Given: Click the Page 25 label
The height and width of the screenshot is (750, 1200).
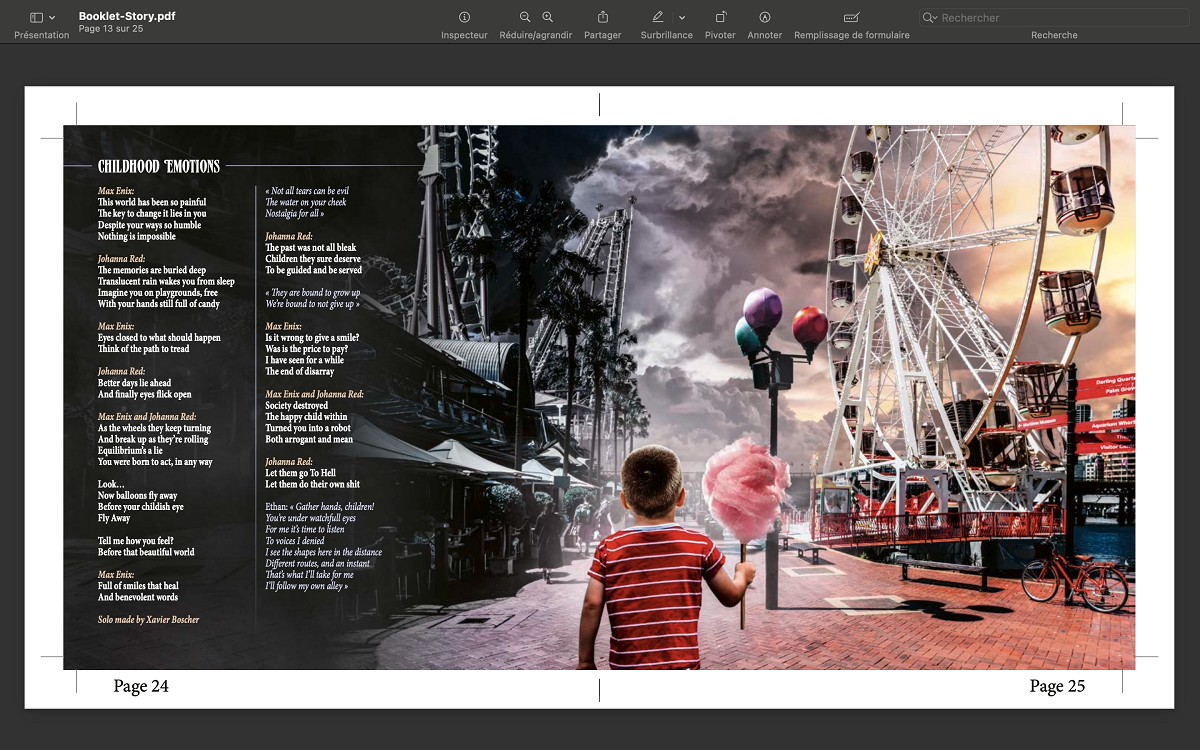Looking at the screenshot, I should pos(1057,686).
